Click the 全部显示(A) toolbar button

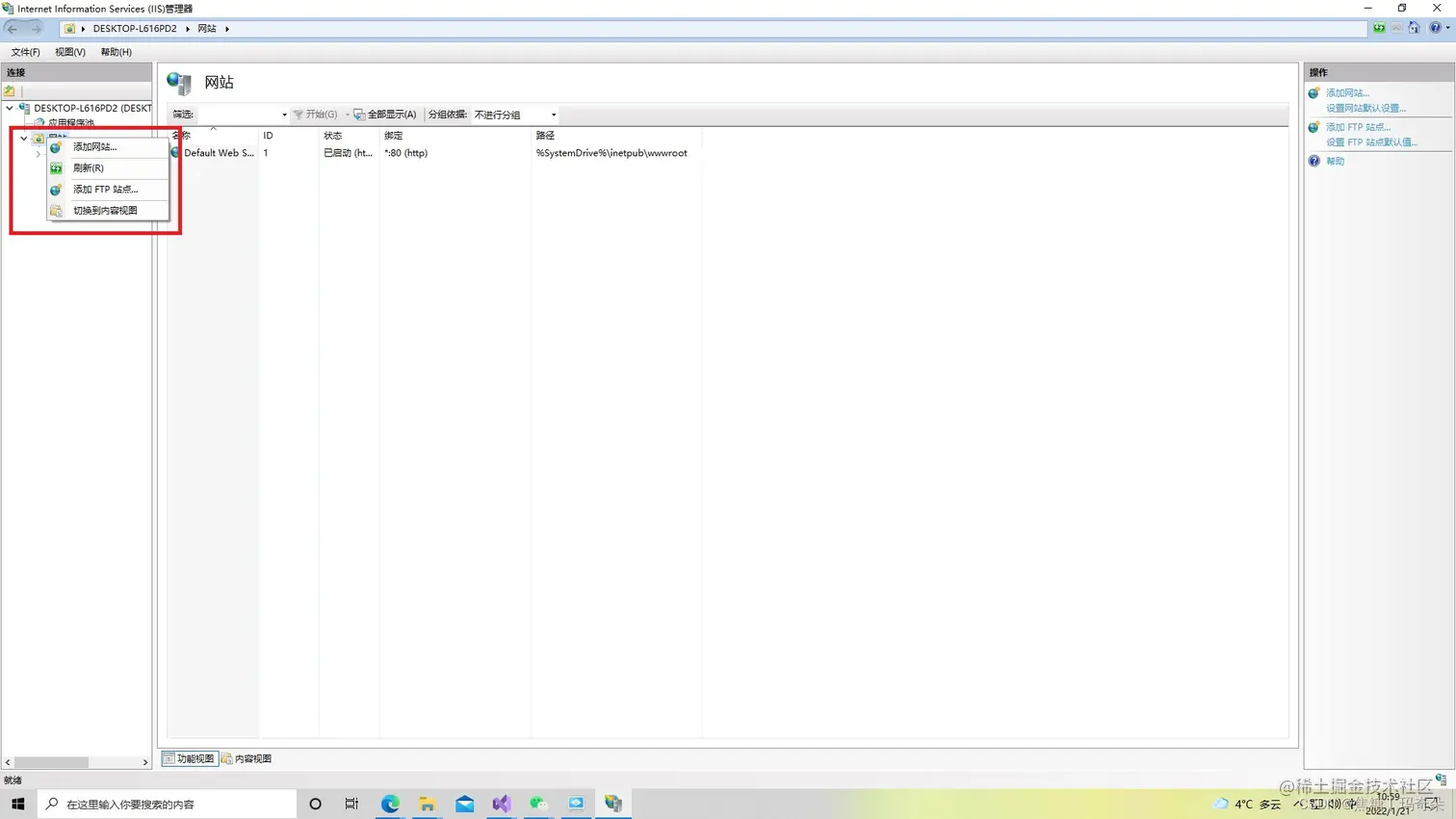[385, 115]
